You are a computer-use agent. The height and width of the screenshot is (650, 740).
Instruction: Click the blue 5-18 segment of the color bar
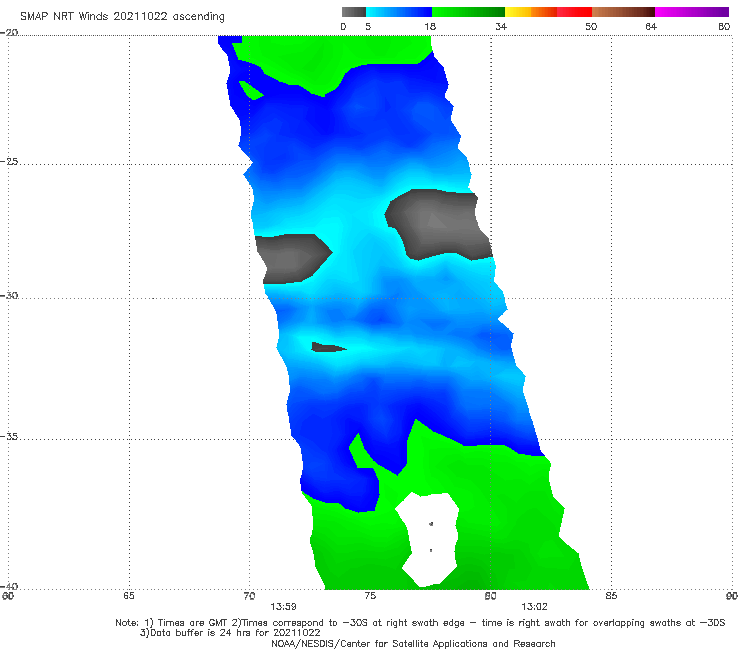click(x=399, y=12)
